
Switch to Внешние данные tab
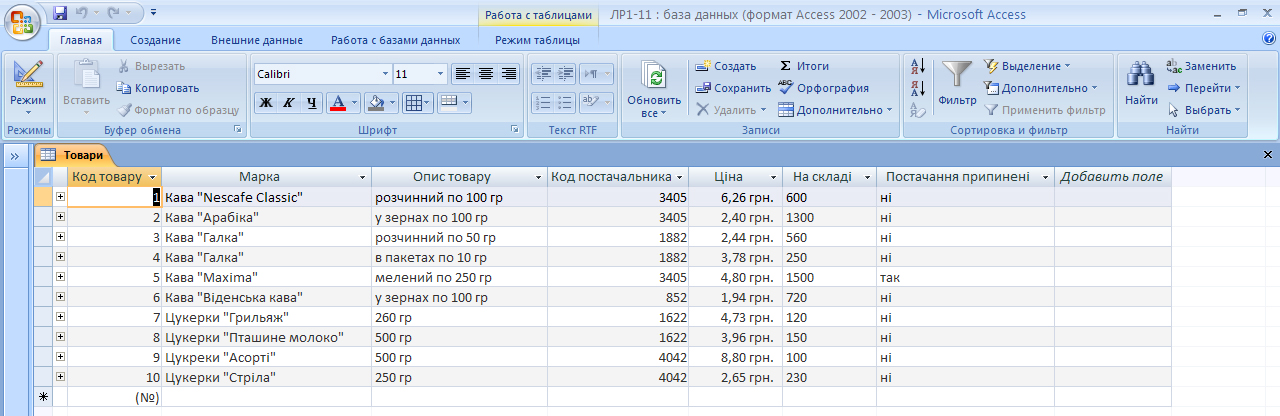257,40
